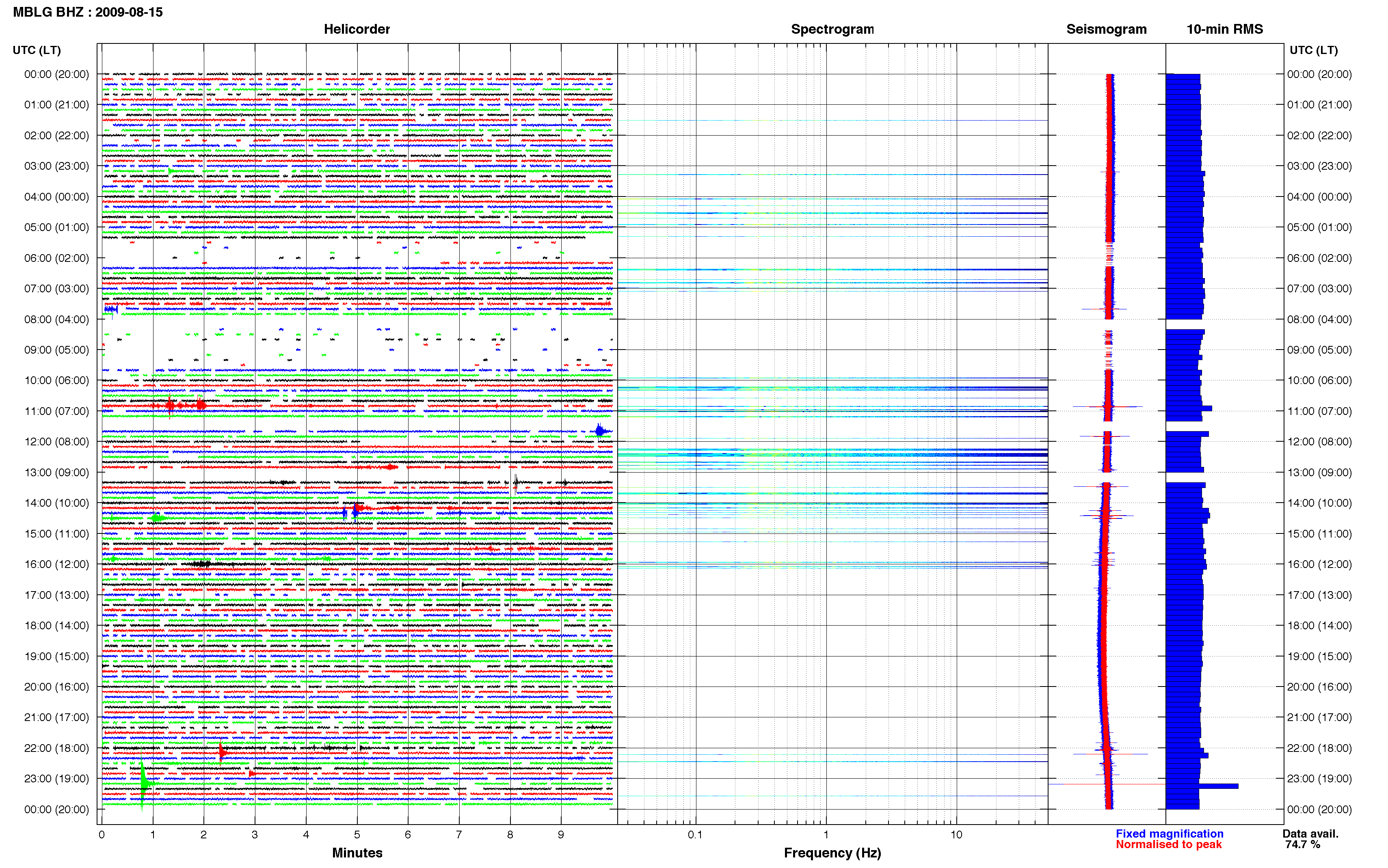The height and width of the screenshot is (868, 1388).
Task: Click left time label '22:00 (18:00)'
Action: point(56,748)
